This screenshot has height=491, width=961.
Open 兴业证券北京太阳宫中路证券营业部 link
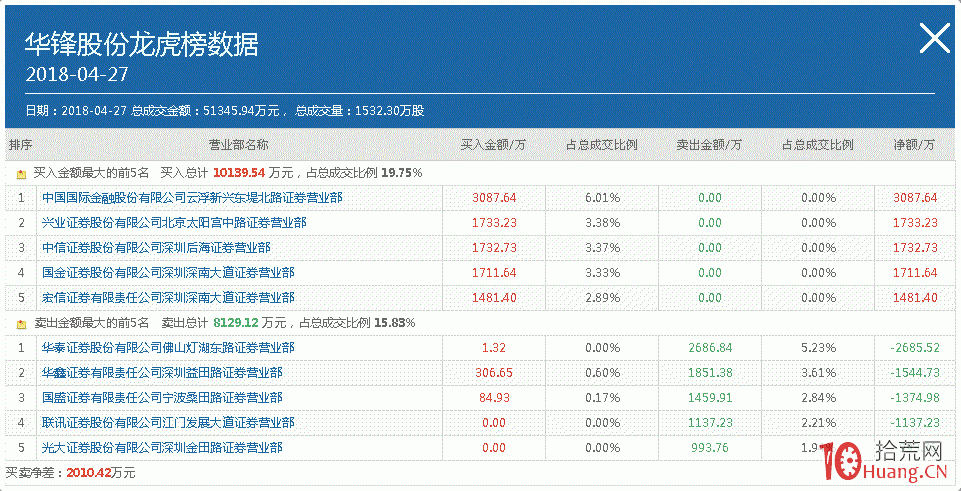[174, 223]
